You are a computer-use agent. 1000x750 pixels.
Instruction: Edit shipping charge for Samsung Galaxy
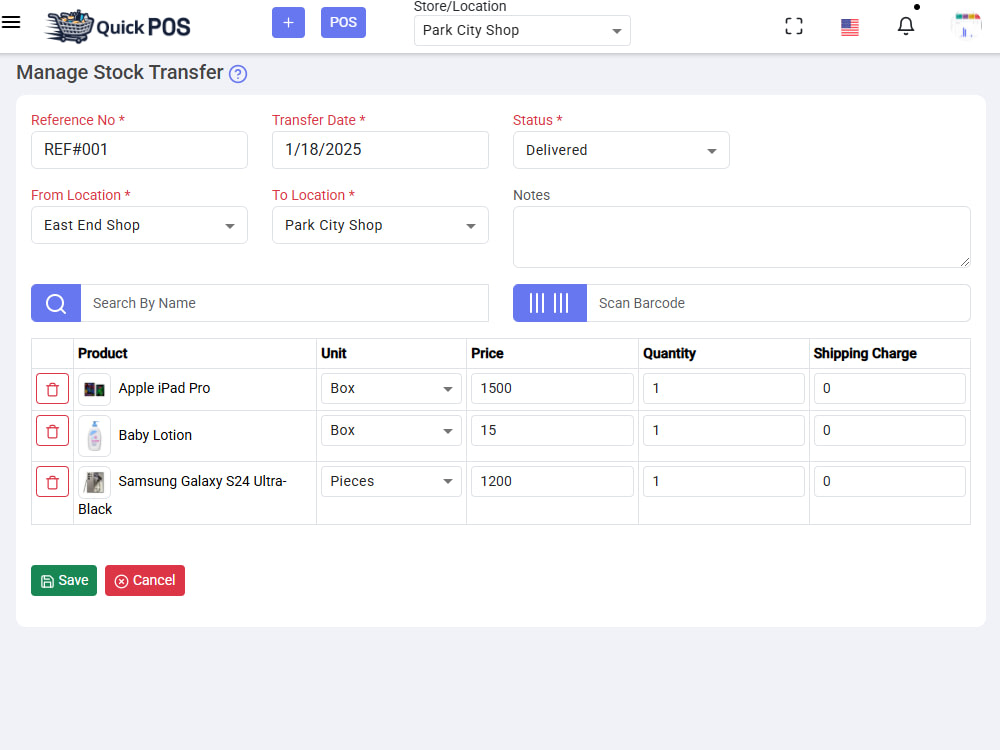click(x=890, y=482)
